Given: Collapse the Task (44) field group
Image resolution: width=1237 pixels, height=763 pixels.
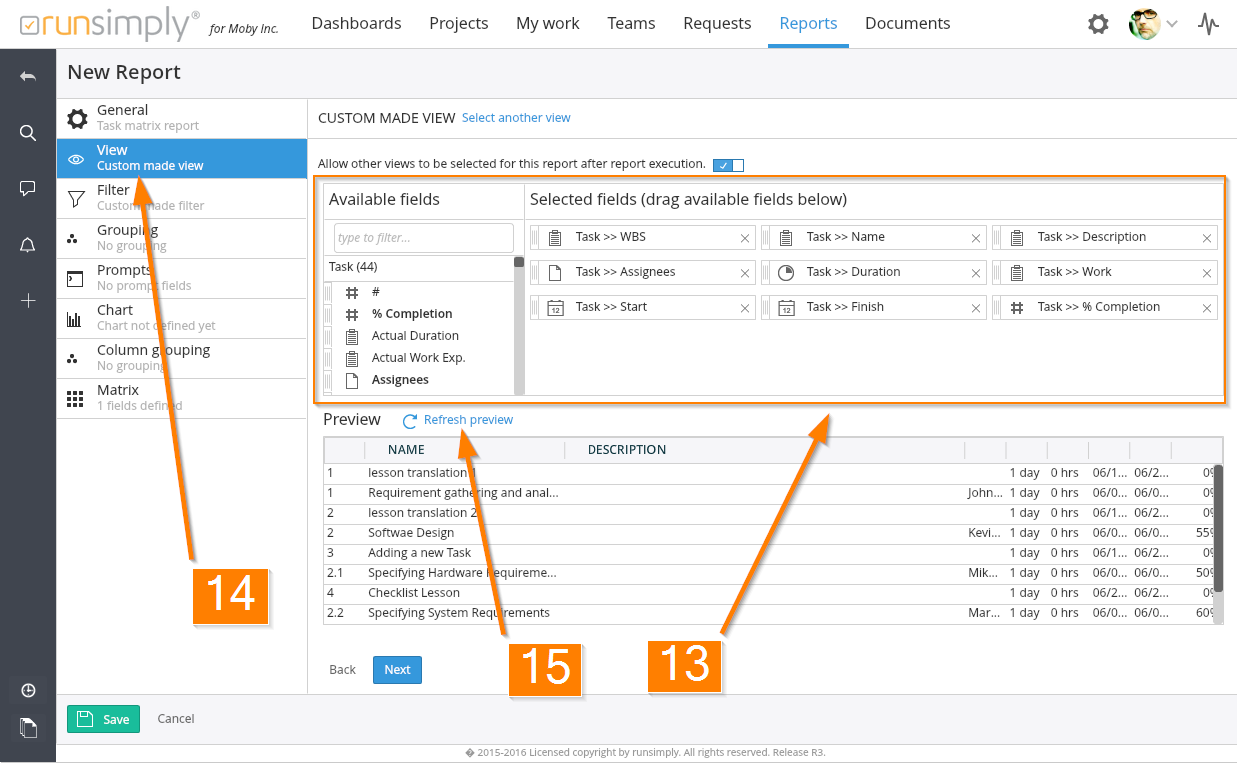Looking at the screenshot, I should (x=353, y=267).
